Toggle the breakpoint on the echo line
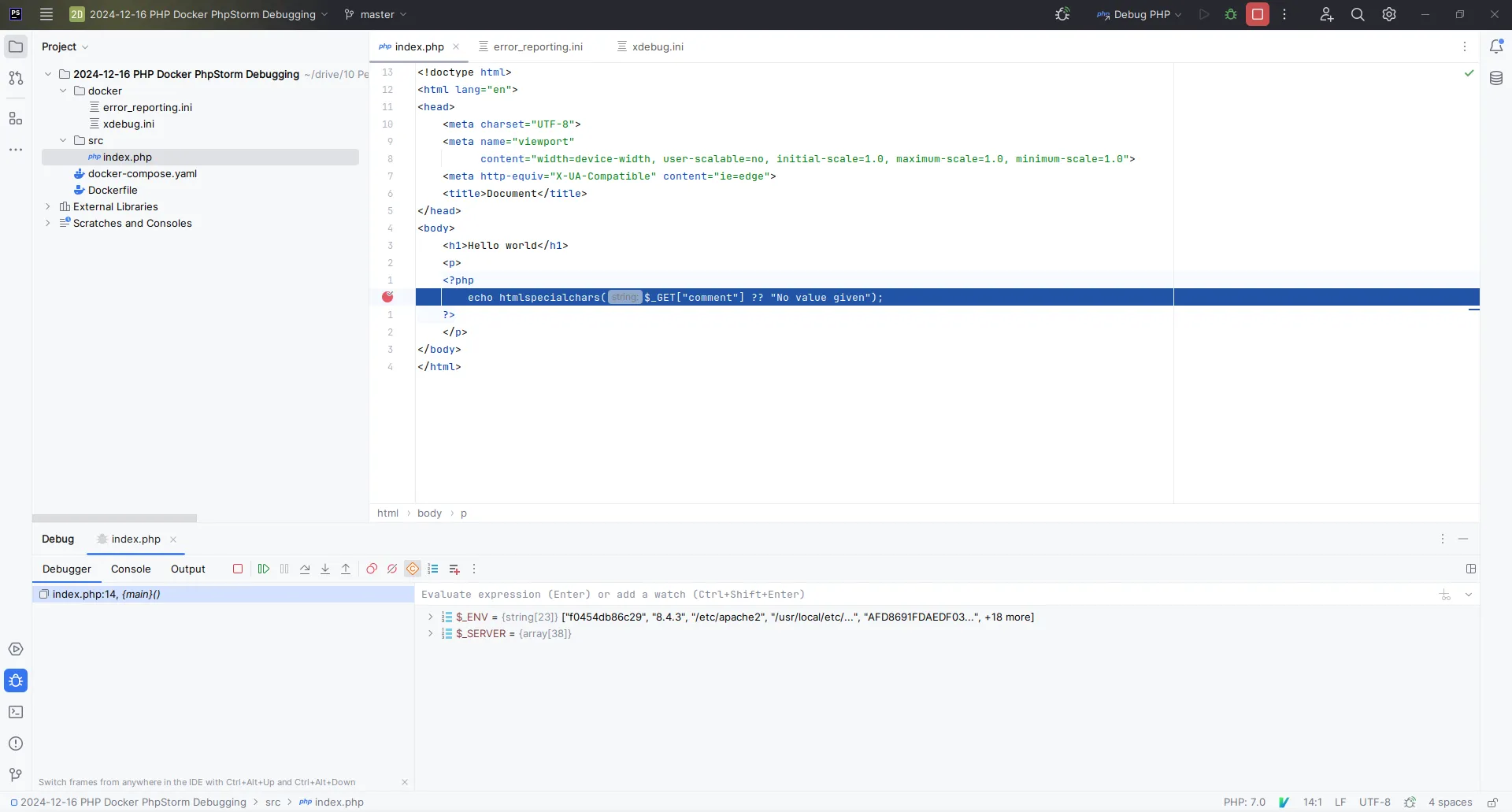This screenshot has height=812, width=1512. [x=387, y=297]
